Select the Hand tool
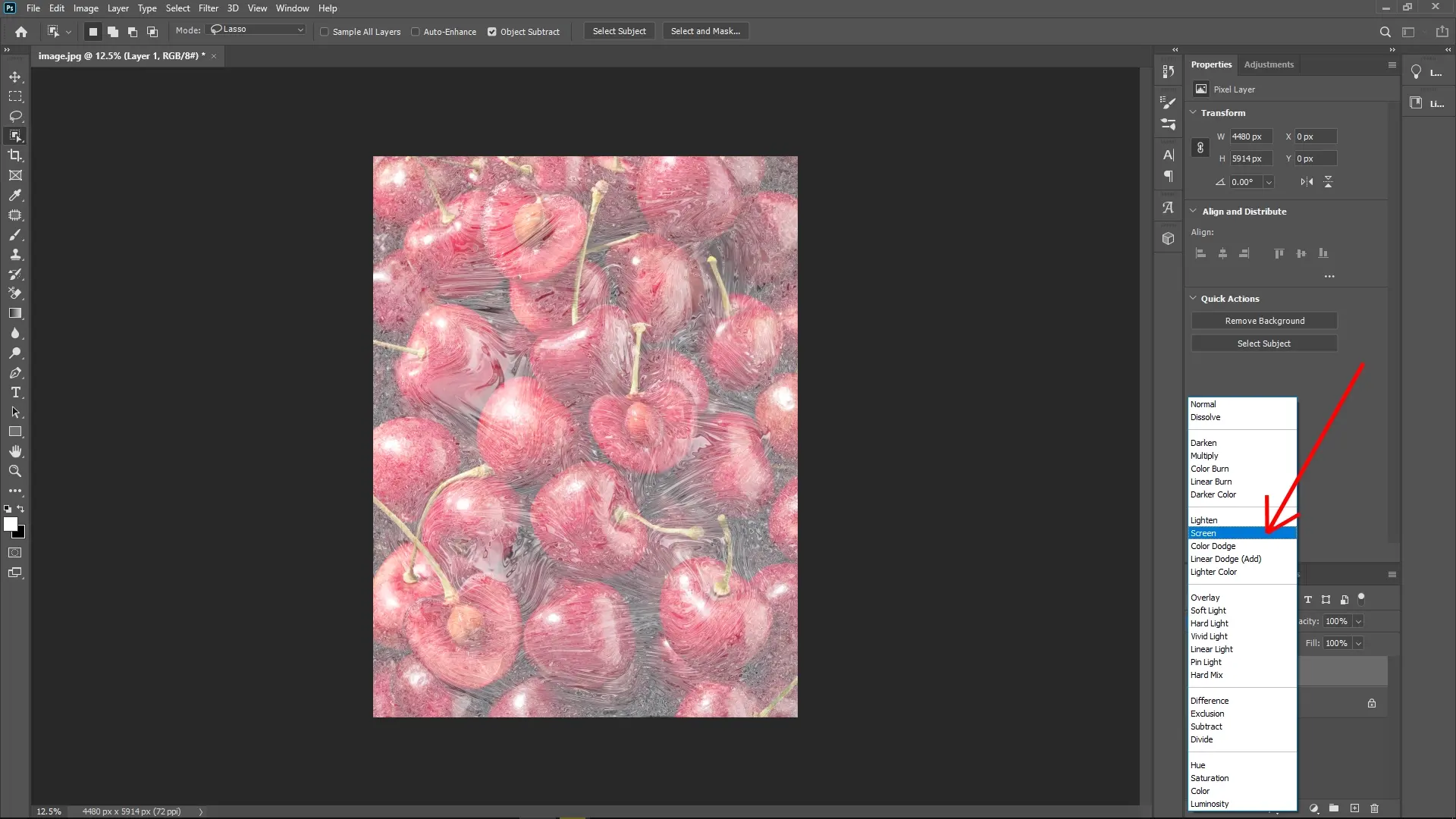1456x819 pixels. (15, 450)
